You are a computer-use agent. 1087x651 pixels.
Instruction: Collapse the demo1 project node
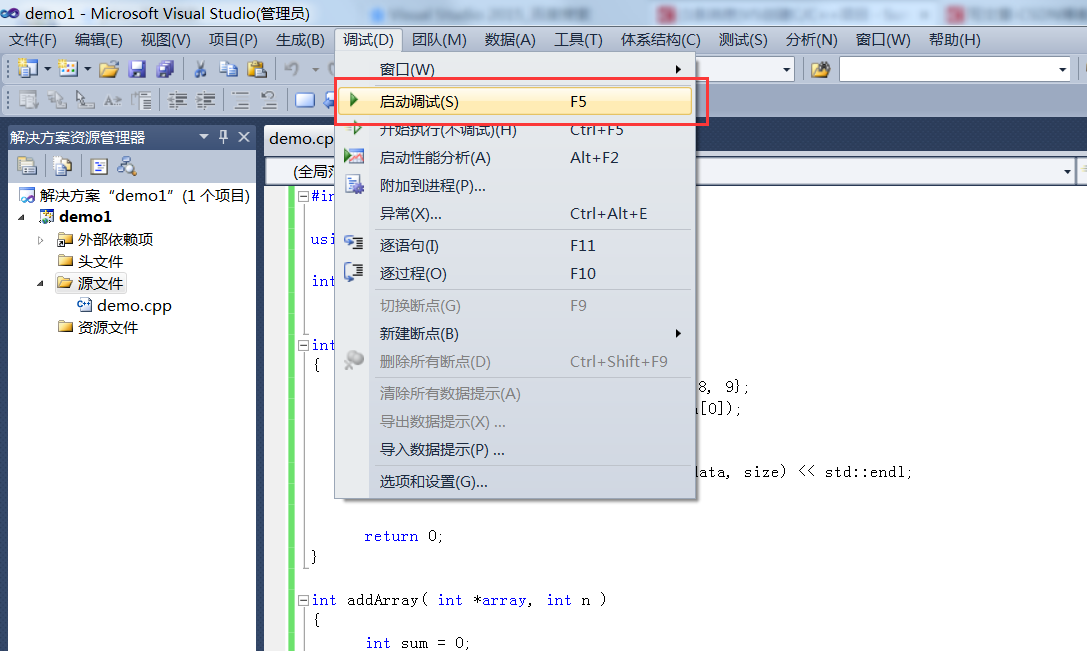point(21,217)
